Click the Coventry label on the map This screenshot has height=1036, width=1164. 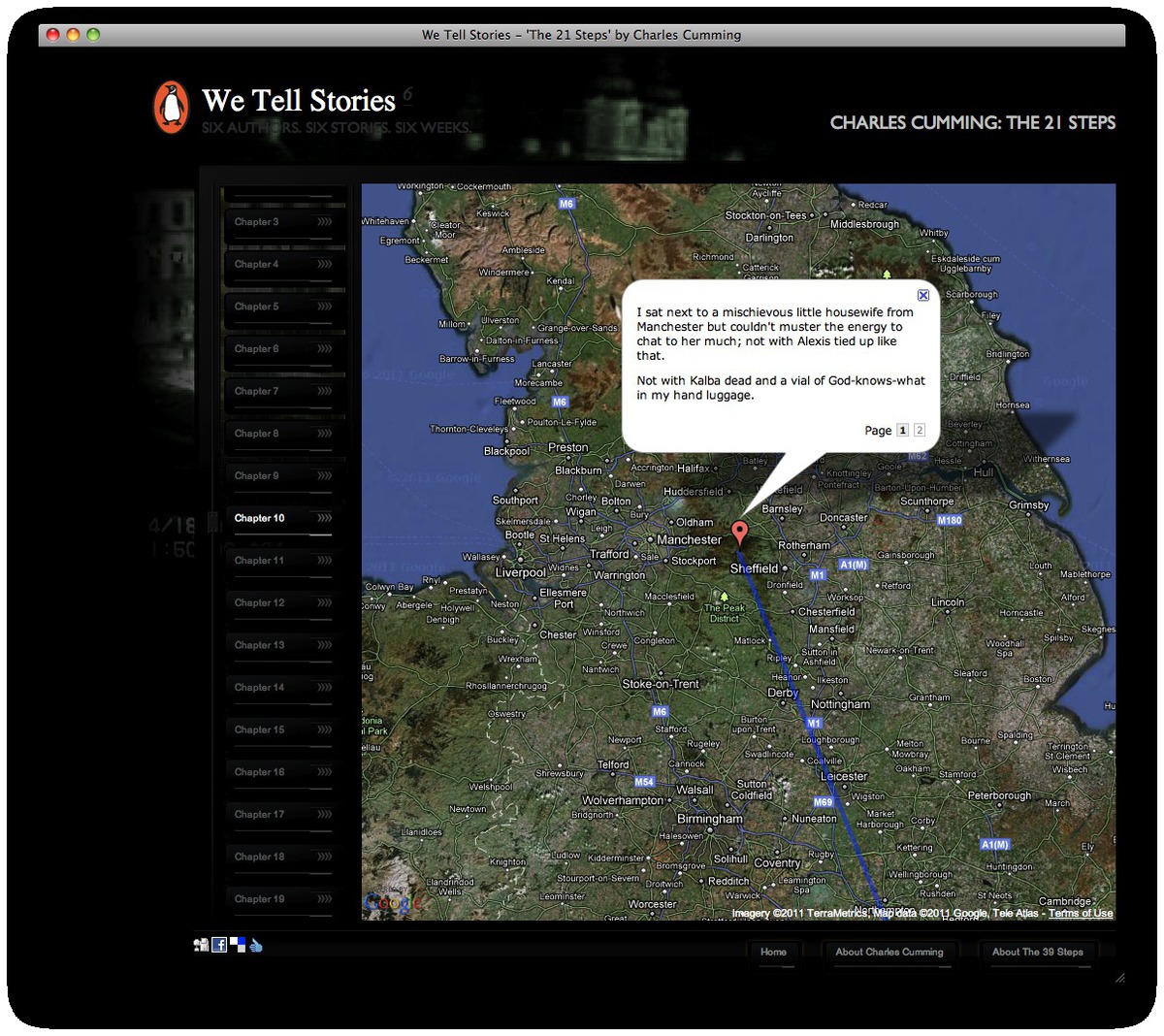(777, 863)
